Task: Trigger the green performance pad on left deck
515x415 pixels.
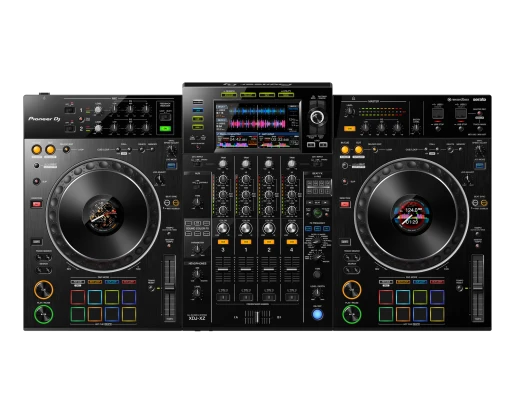Action: point(78,314)
